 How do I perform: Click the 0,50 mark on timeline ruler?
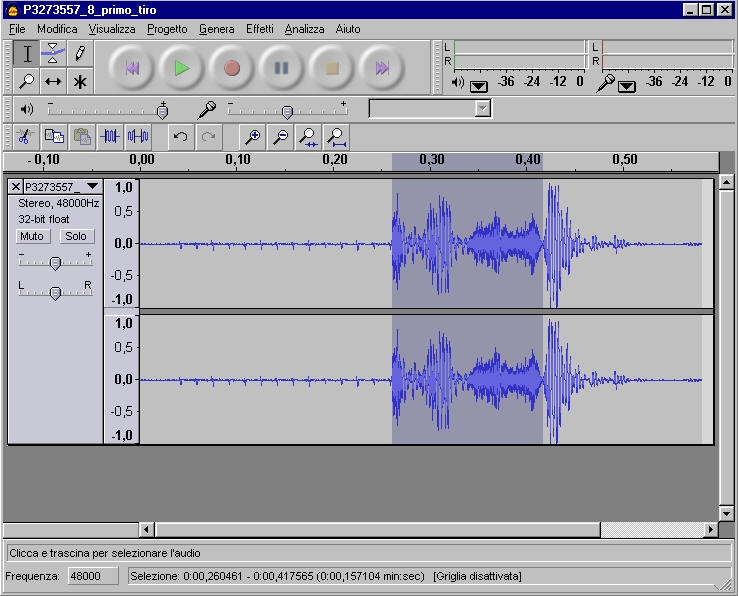click(x=625, y=160)
